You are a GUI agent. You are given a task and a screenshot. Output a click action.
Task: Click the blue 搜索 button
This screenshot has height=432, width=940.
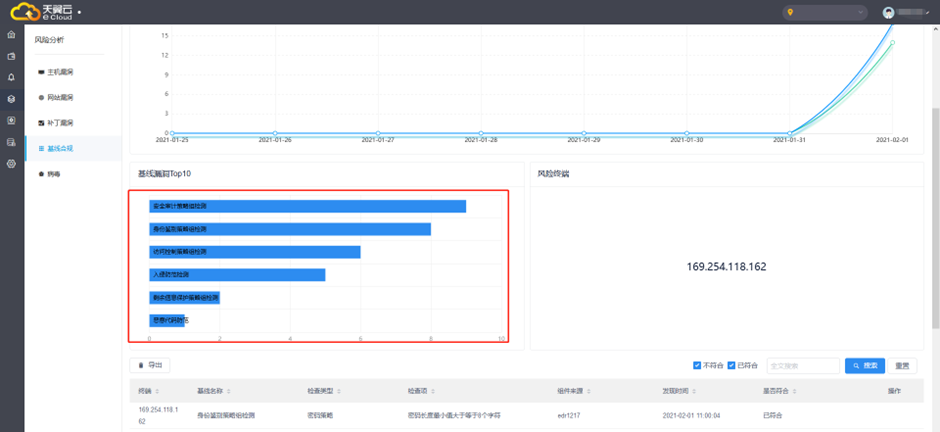864,366
